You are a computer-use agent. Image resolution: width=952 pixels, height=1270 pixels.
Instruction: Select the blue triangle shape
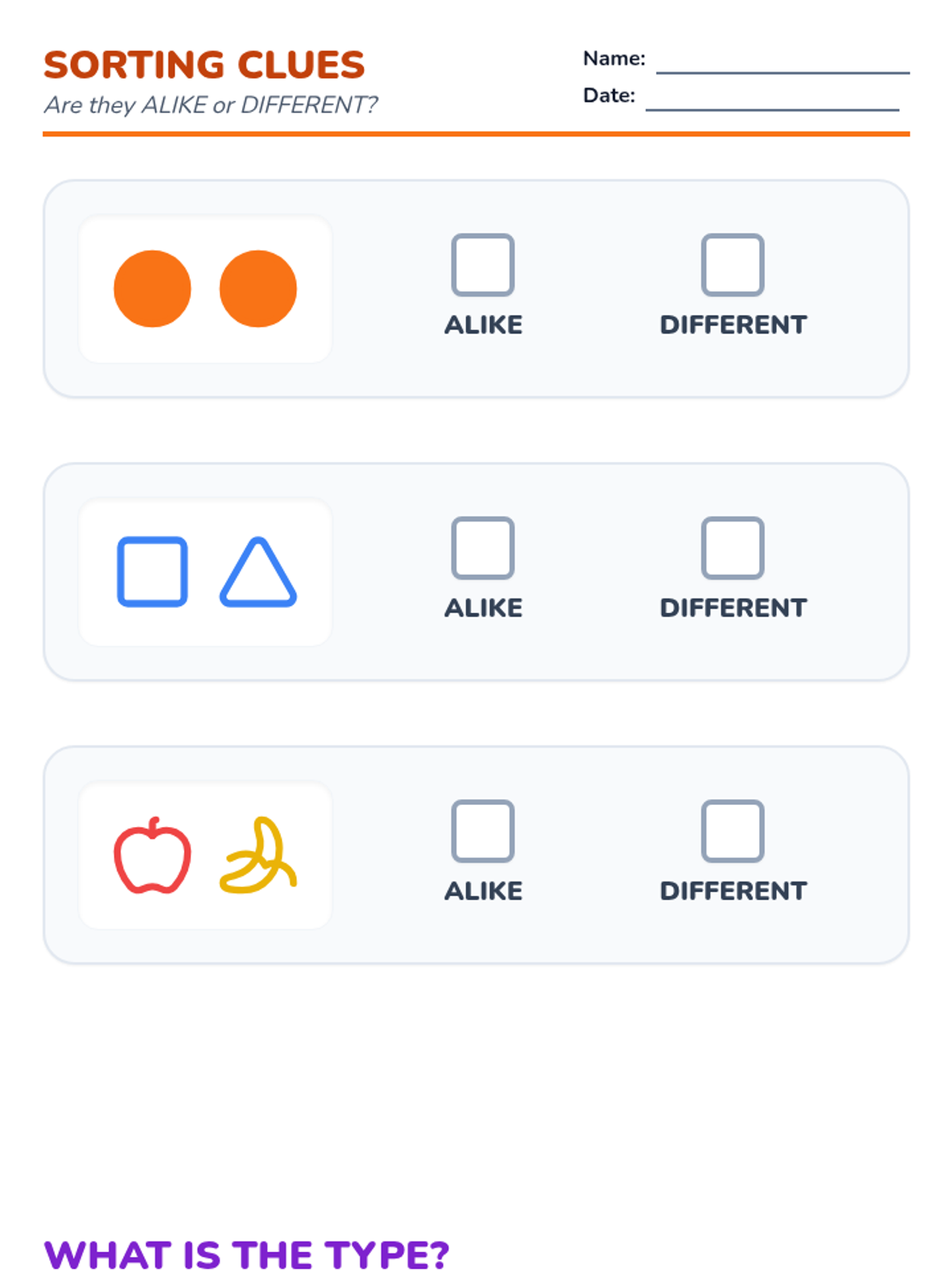258,571
